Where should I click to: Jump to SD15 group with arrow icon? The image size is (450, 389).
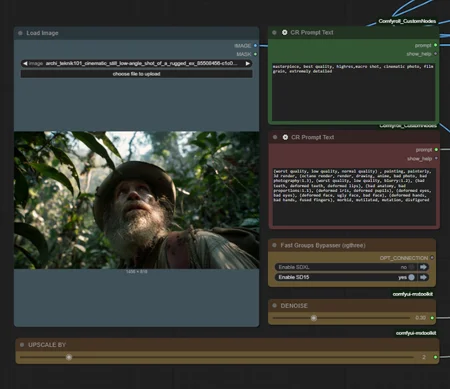[x=424, y=277]
